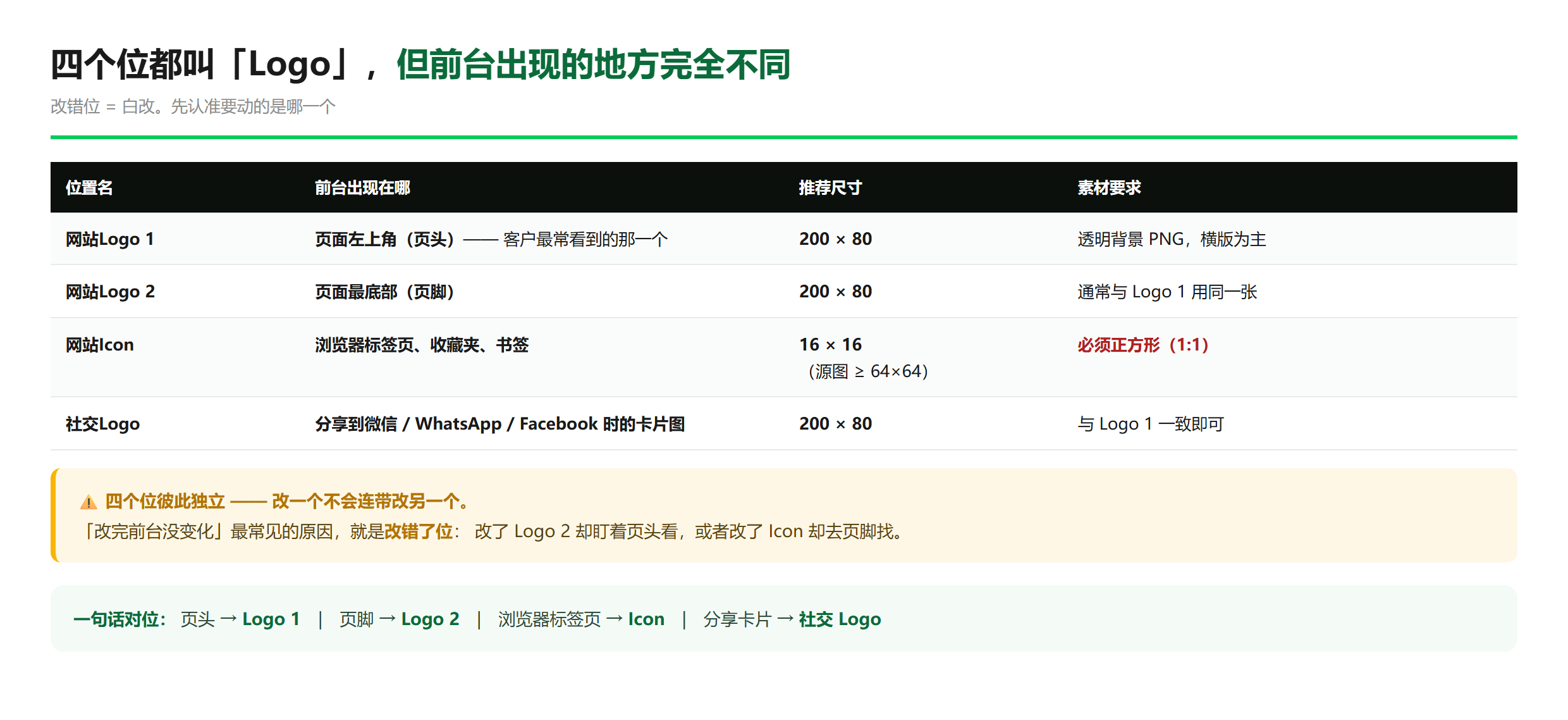Click the 通常与 Logo 1 用同一张 requirement
The height and width of the screenshot is (720, 1568).
pos(1167,292)
